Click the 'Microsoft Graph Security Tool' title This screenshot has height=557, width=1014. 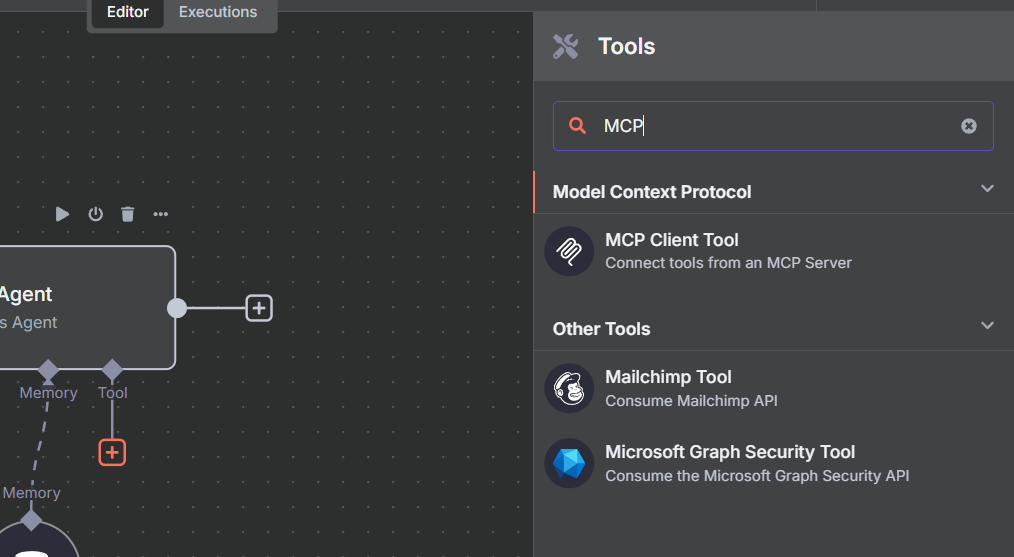click(x=730, y=452)
